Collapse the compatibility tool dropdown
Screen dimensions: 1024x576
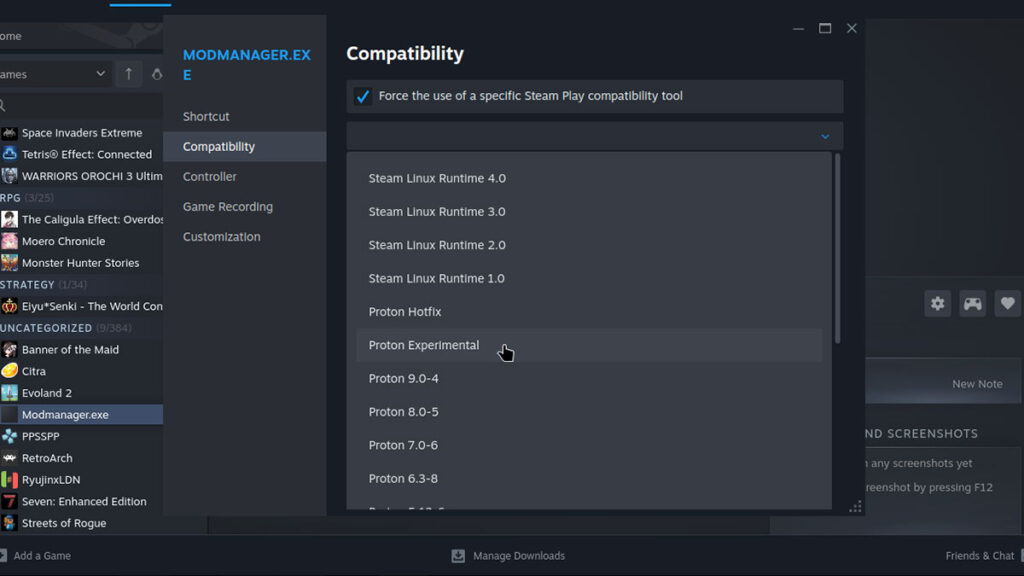tap(825, 136)
